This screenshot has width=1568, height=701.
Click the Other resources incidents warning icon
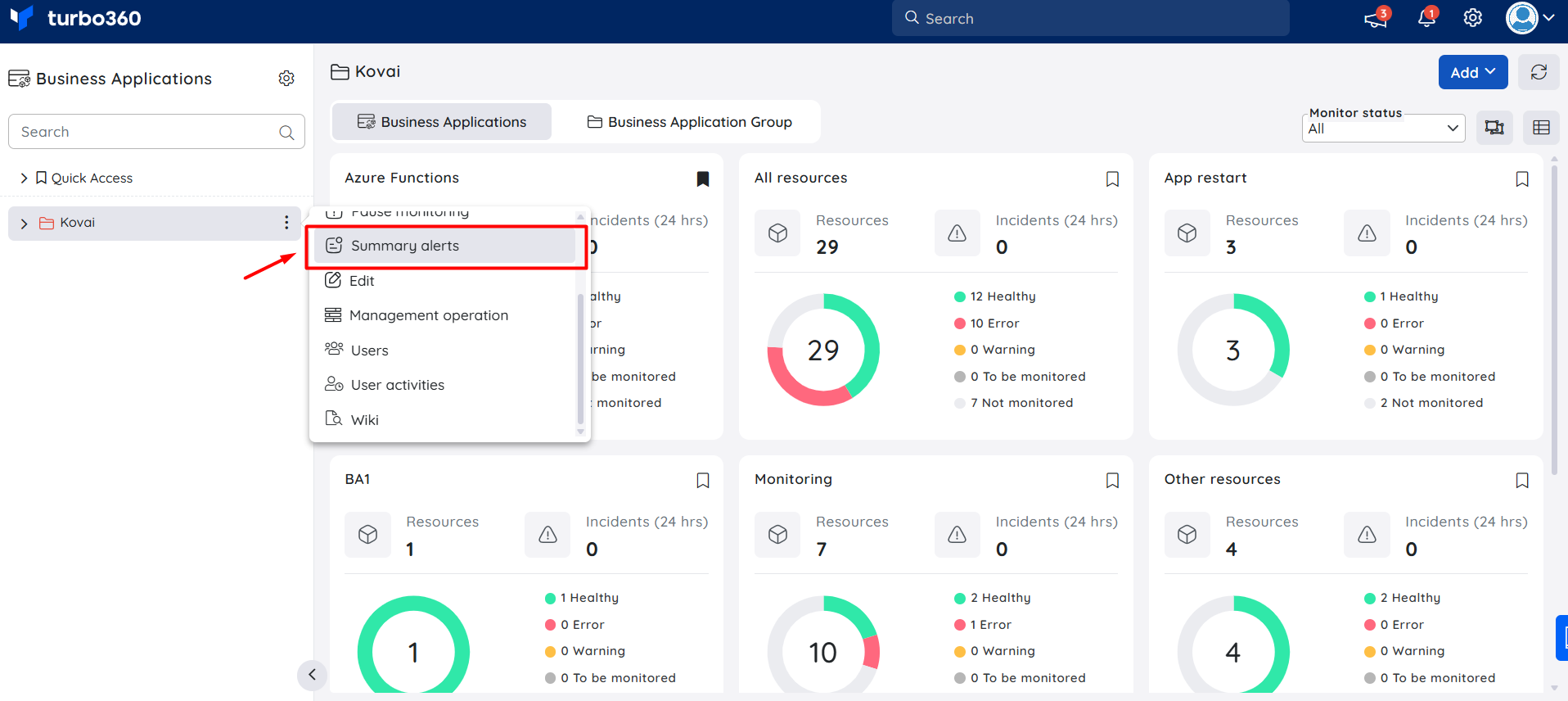click(1367, 535)
